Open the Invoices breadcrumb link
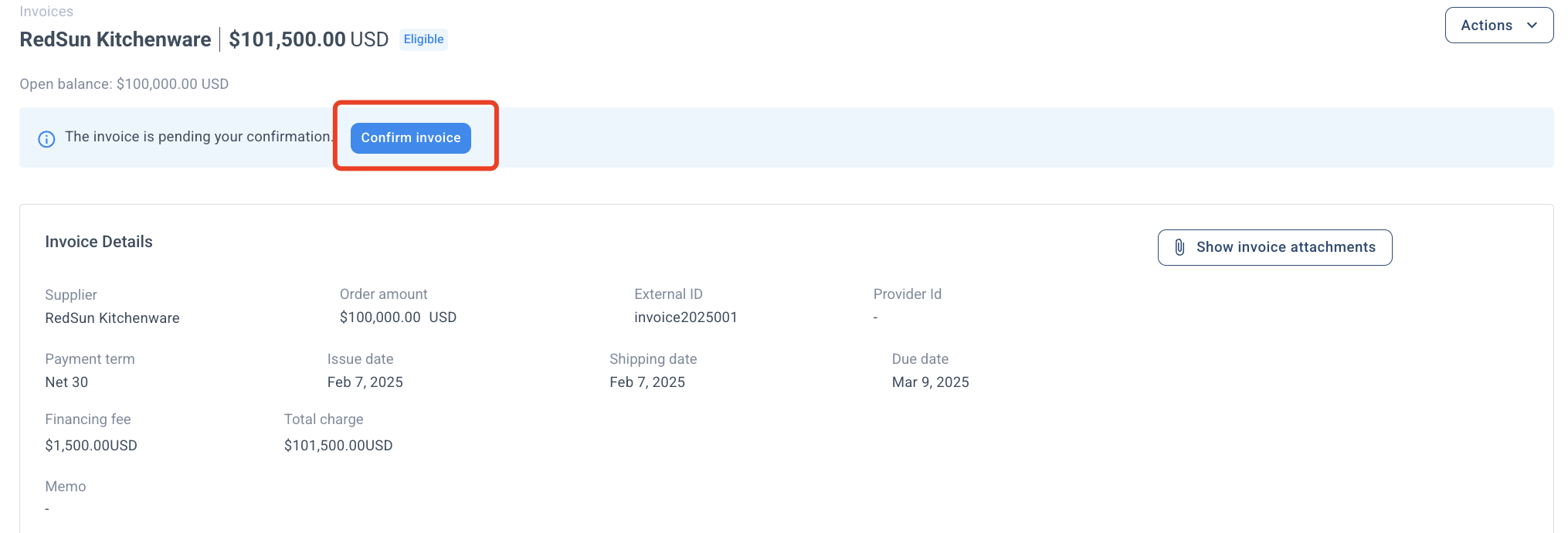 (x=46, y=11)
